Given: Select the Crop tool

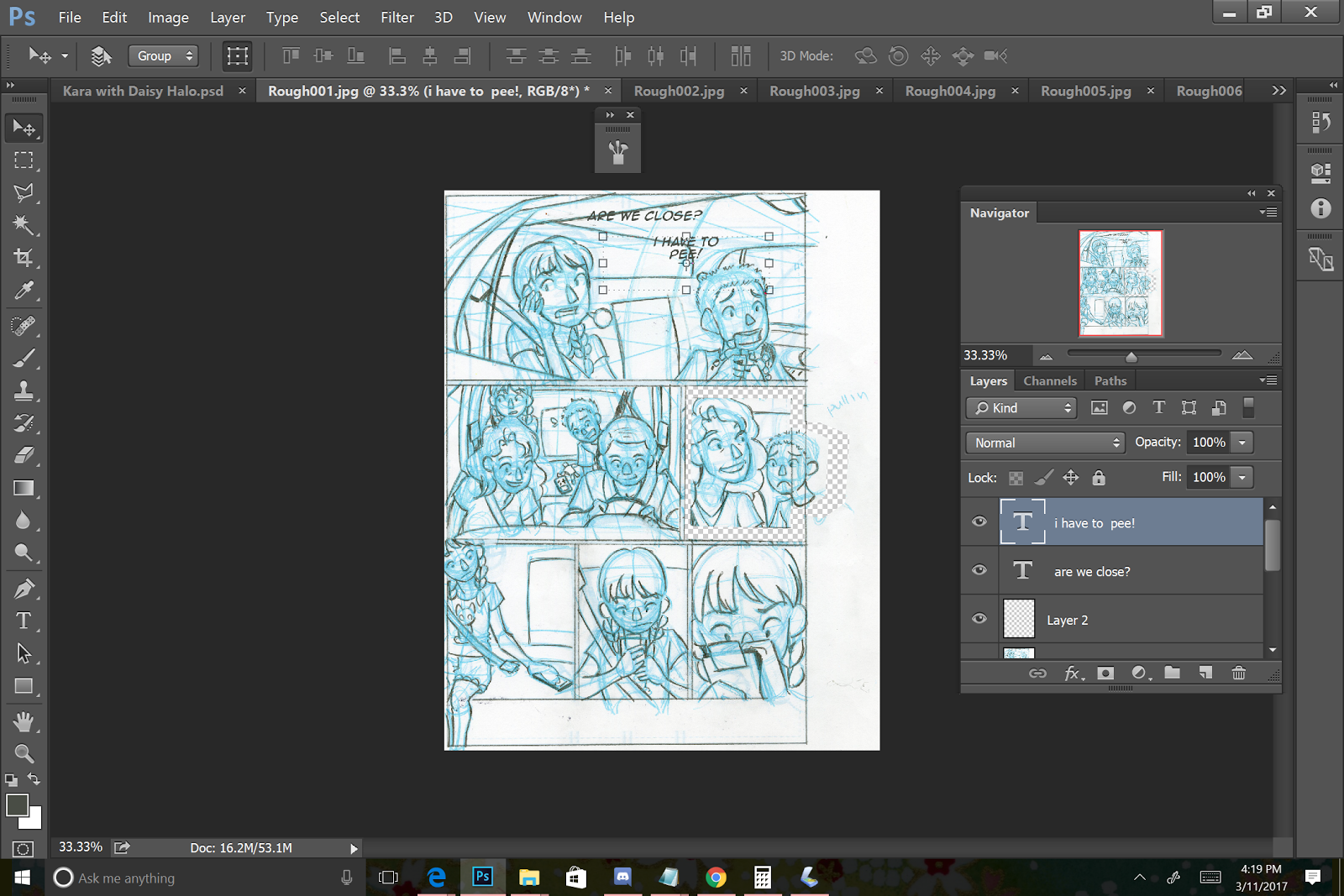Looking at the screenshot, I should click(x=24, y=258).
